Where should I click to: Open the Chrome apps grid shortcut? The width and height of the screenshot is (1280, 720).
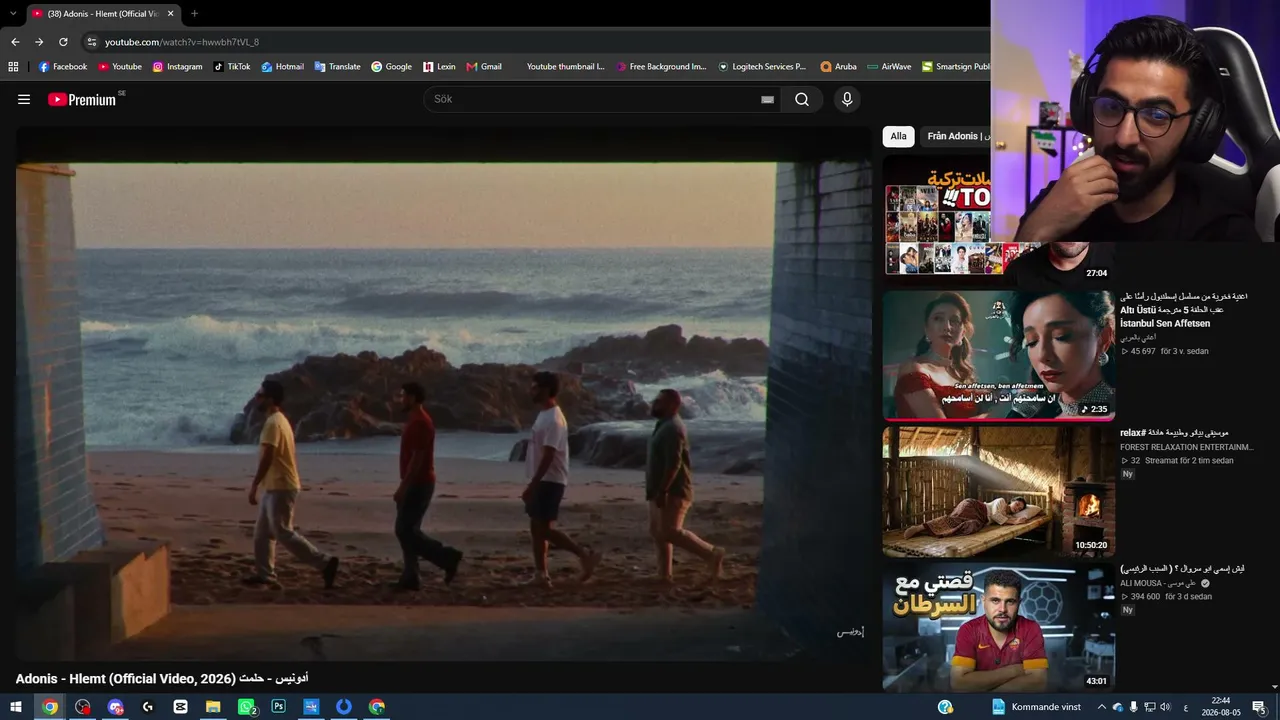coord(13,67)
